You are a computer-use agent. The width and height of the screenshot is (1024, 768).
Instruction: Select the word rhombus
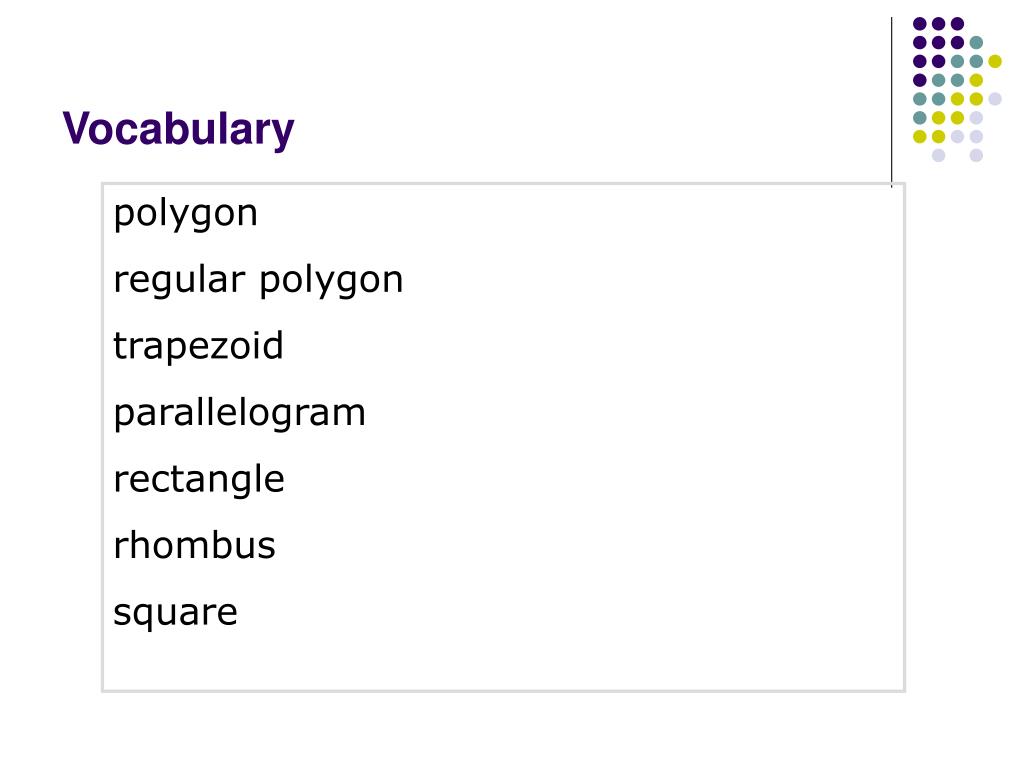coord(194,545)
